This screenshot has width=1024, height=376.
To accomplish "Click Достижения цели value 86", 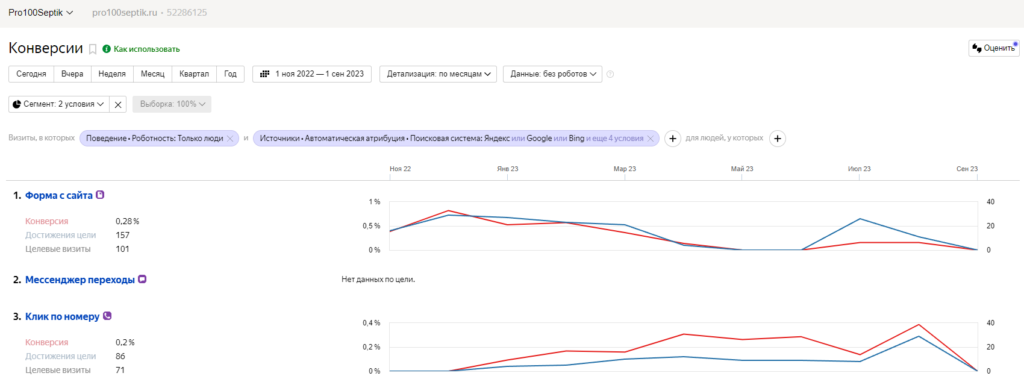I will (x=121, y=356).
